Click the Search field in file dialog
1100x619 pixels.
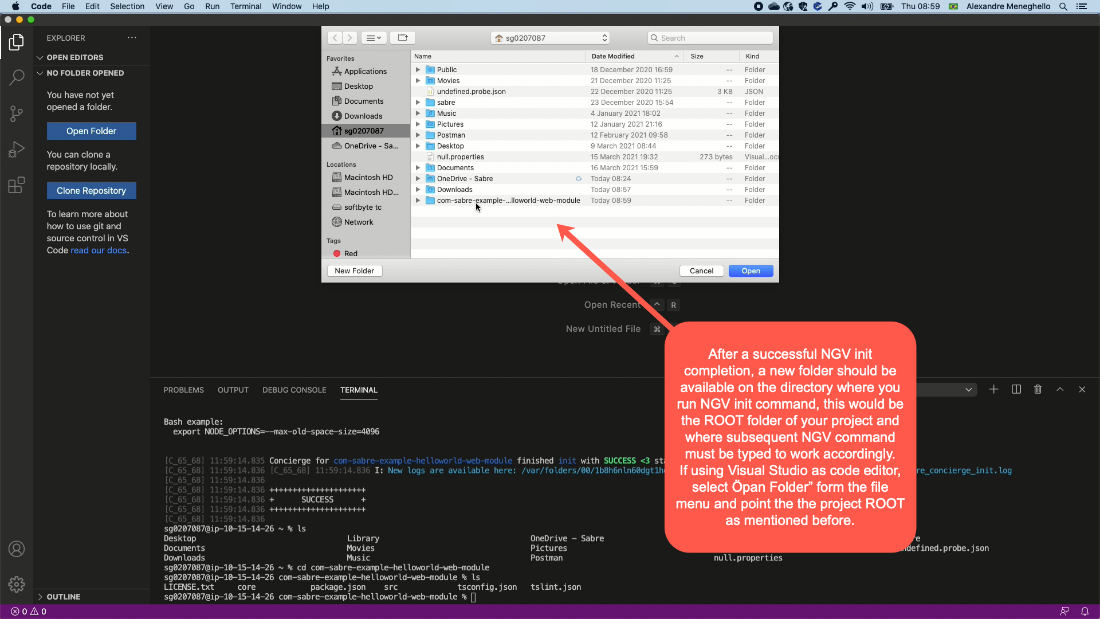[x=710, y=38]
